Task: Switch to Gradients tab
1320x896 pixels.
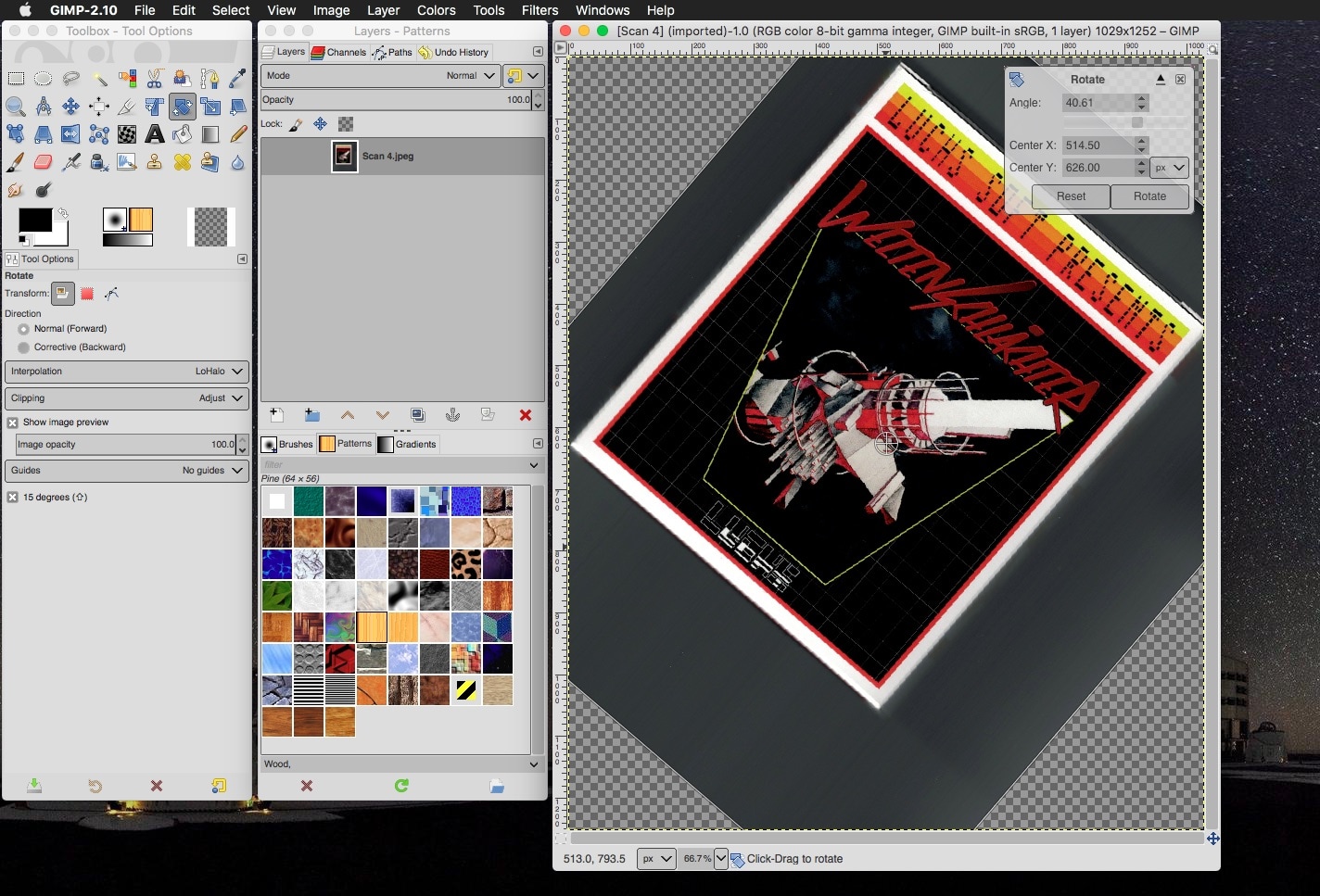Action: click(407, 445)
